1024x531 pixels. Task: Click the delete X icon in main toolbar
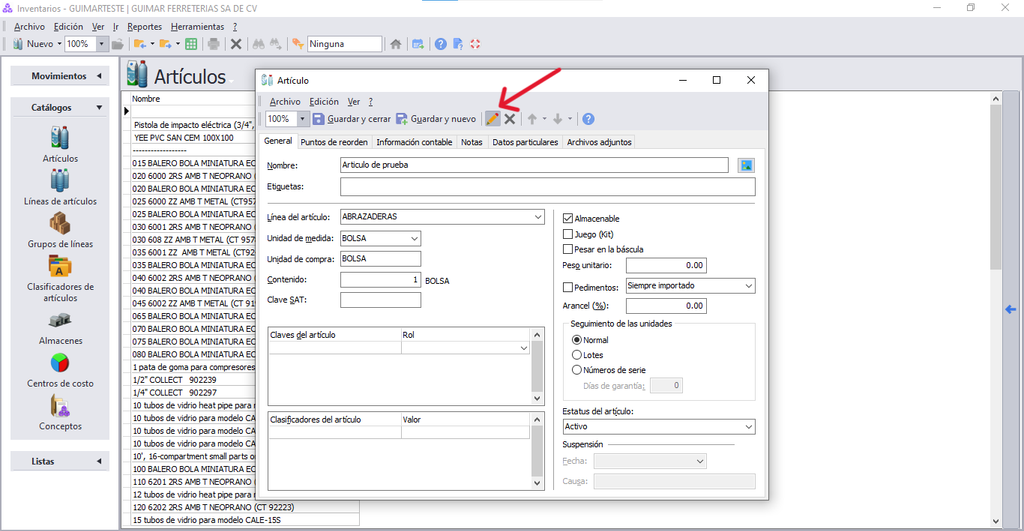tap(236, 44)
